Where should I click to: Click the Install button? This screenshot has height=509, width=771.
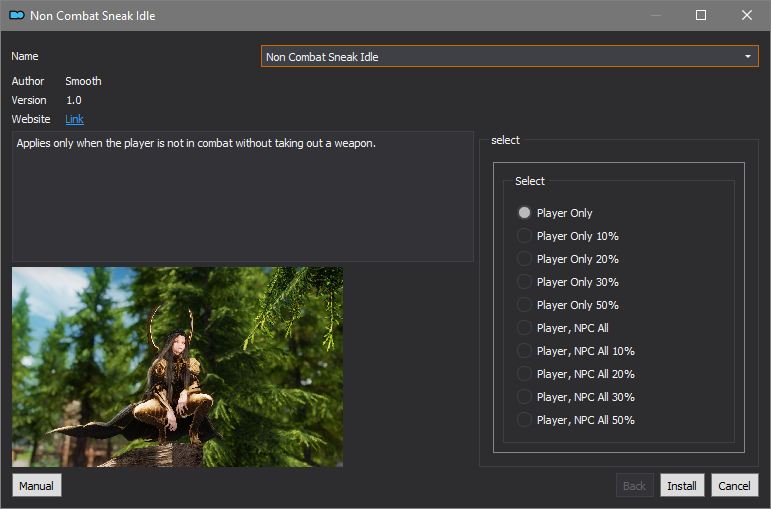tap(682, 485)
